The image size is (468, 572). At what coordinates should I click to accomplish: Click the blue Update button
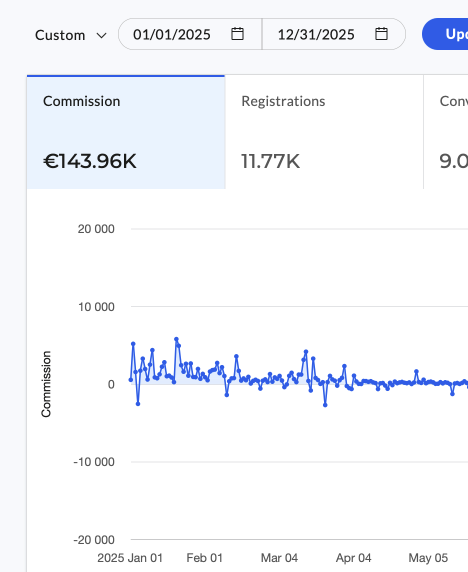pyautogui.click(x=445, y=34)
